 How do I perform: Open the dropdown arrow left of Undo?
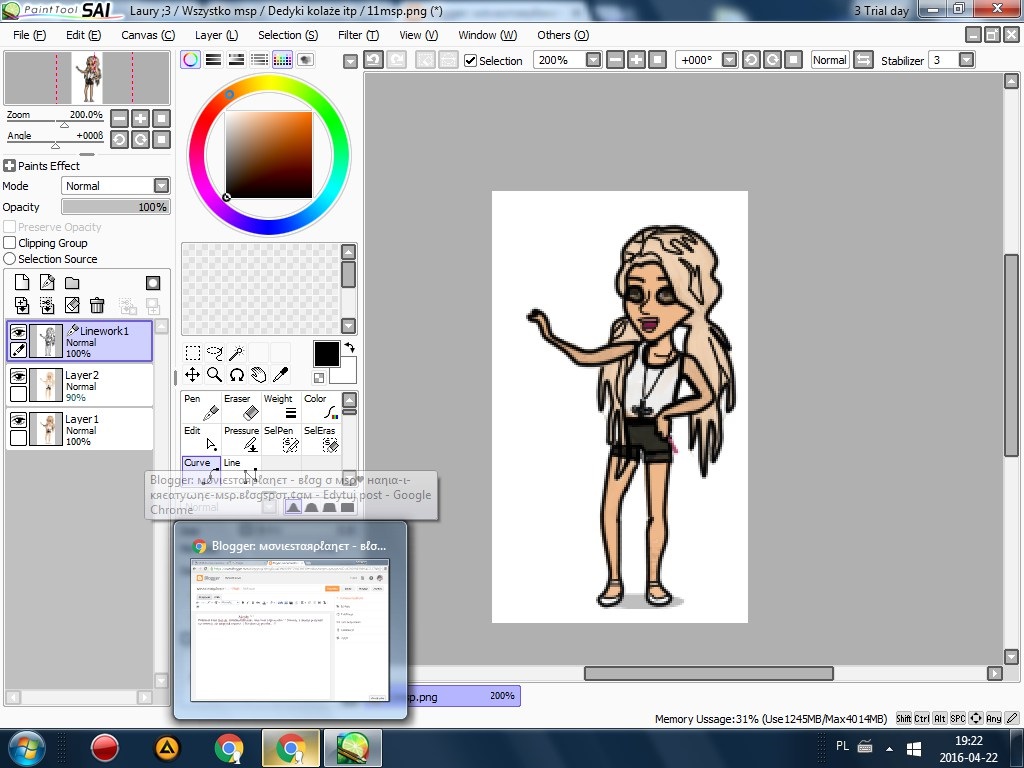tap(351, 61)
